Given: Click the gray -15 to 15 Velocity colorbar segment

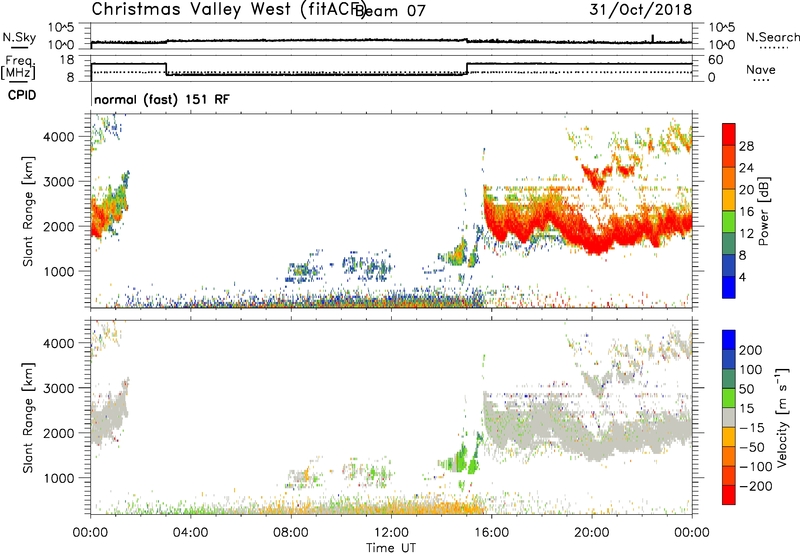Looking at the screenshot, I should [729, 417].
